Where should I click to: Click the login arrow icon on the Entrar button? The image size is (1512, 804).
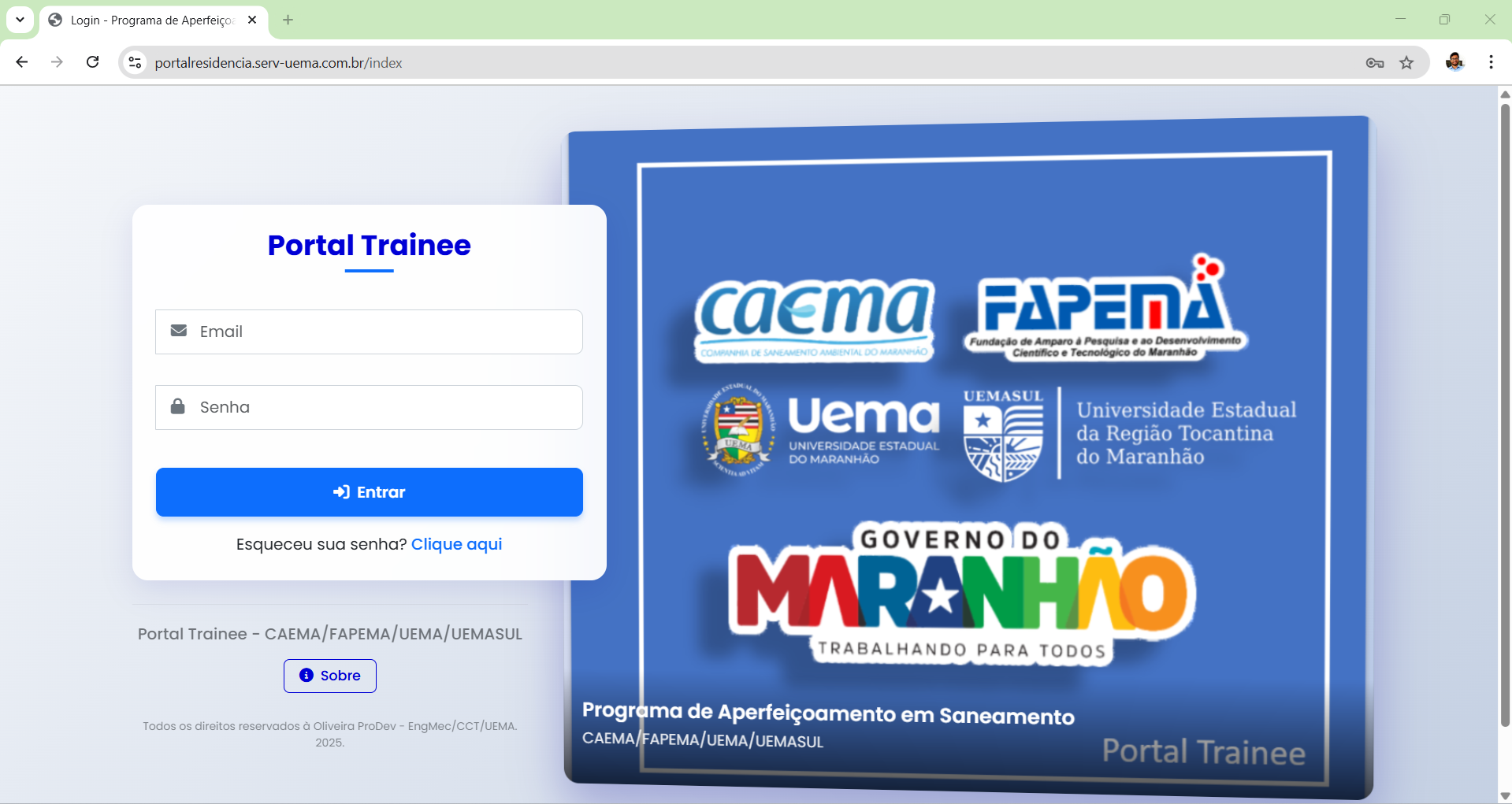(x=340, y=491)
